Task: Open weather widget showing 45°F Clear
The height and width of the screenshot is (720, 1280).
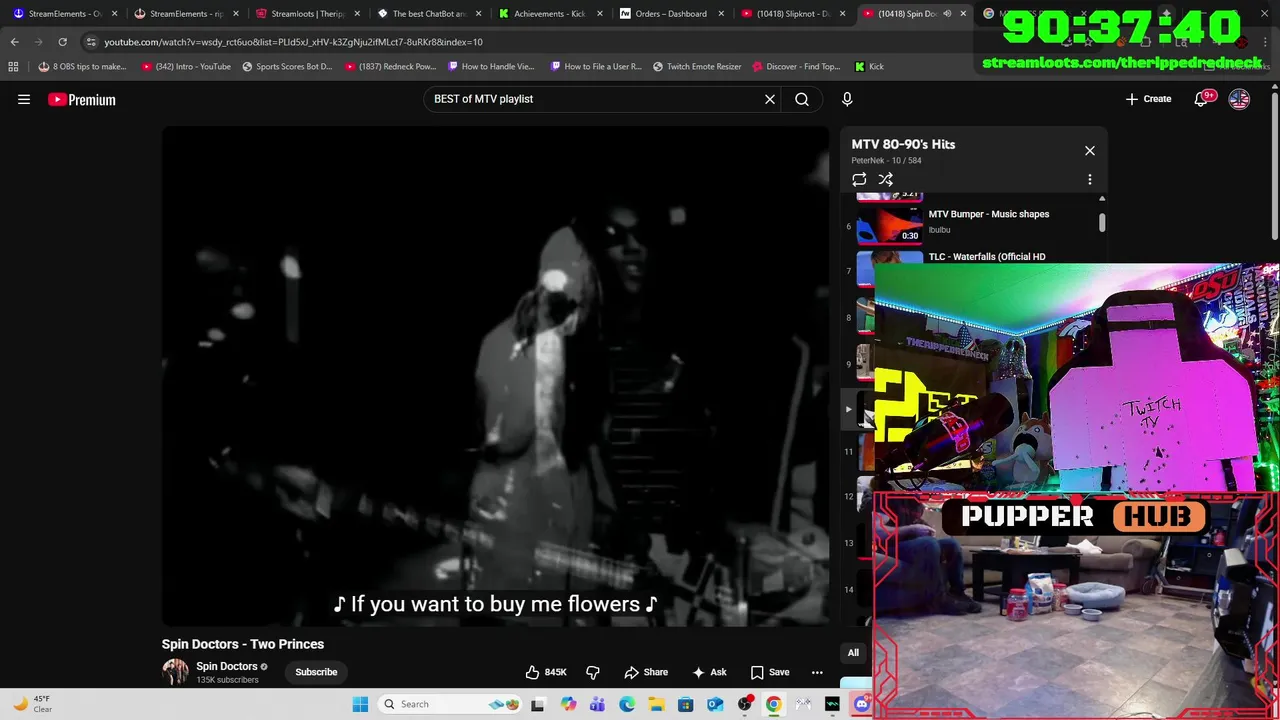Action: pos(32,704)
